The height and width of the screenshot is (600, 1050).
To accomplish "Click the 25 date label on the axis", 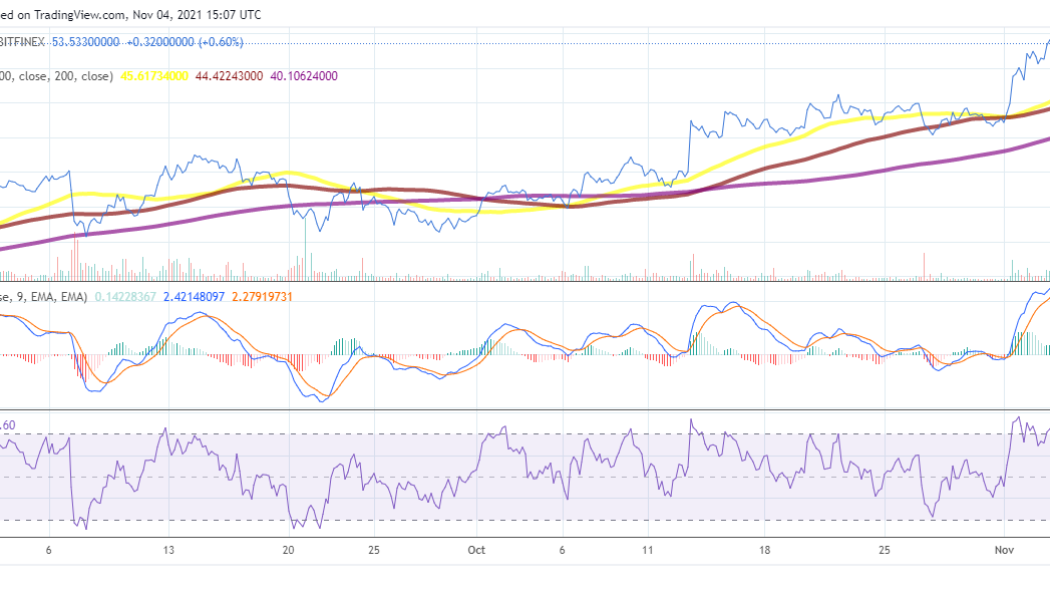I will [885, 550].
